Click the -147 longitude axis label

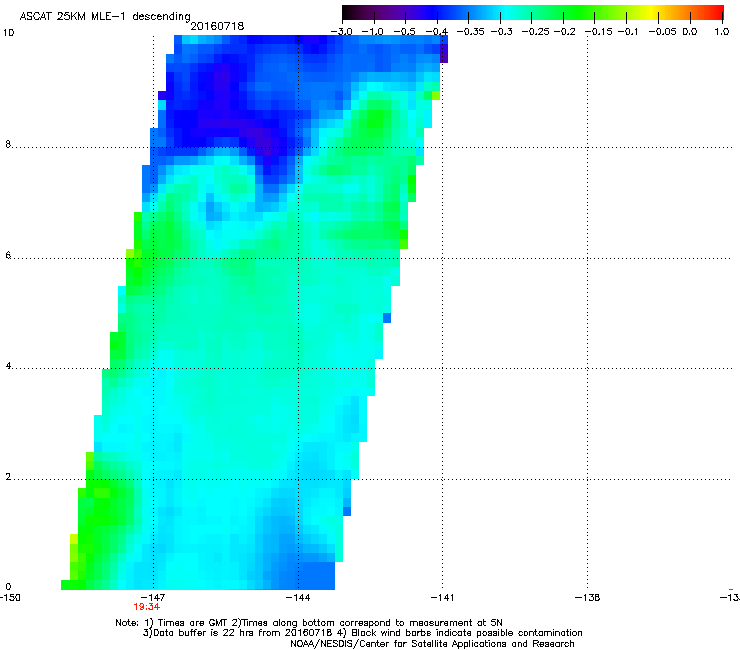(x=153, y=598)
